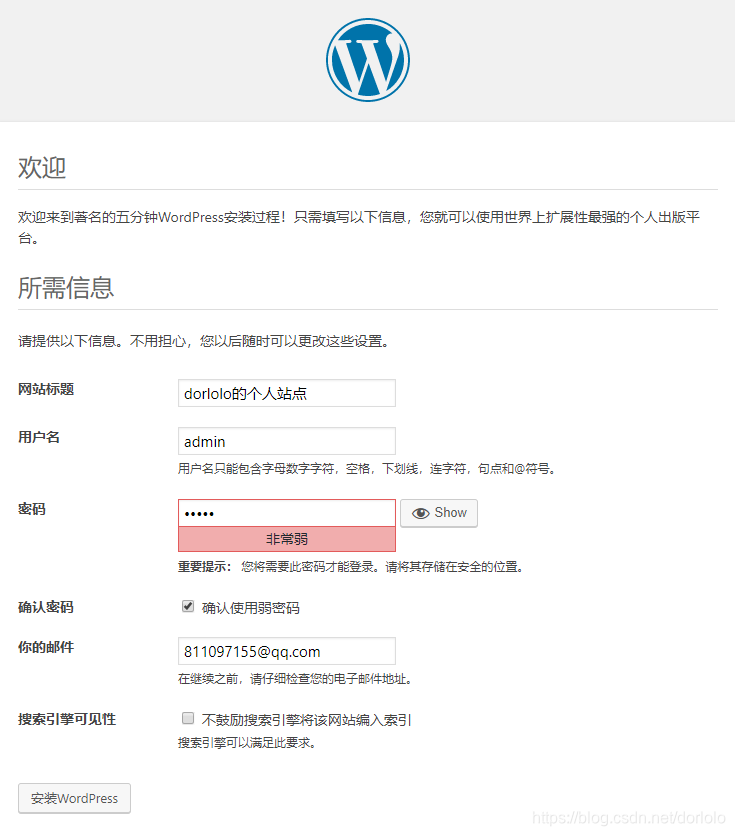Click the 不鼓励搜索引擎将该网站编入索引 label text
735x836 pixels.
coord(306,720)
